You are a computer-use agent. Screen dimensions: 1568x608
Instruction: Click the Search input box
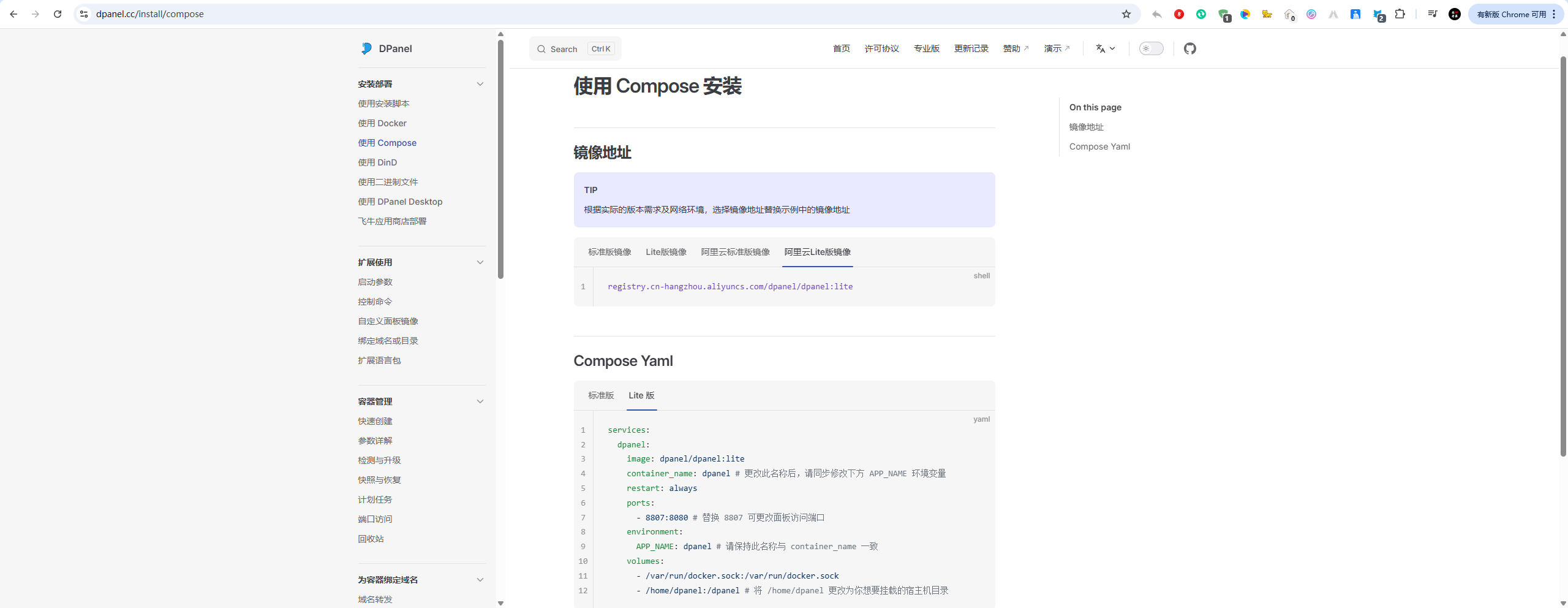tap(575, 49)
